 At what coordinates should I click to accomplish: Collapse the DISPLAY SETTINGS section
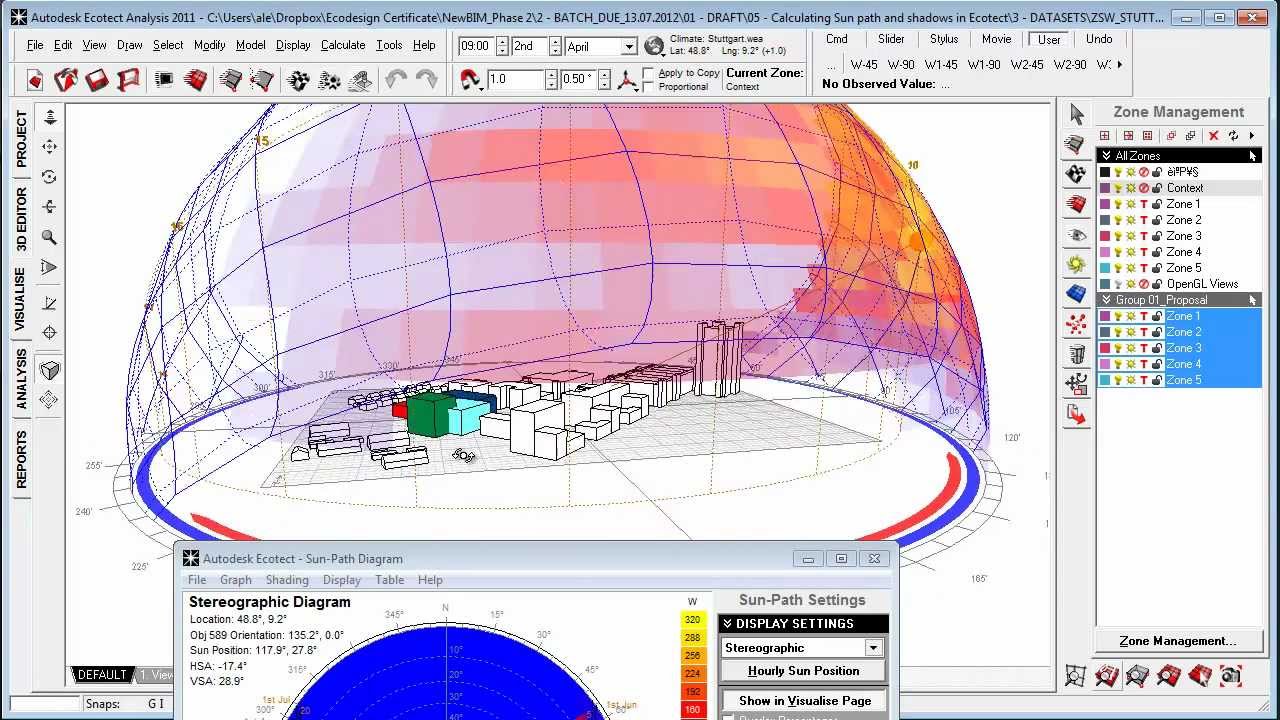(x=727, y=623)
